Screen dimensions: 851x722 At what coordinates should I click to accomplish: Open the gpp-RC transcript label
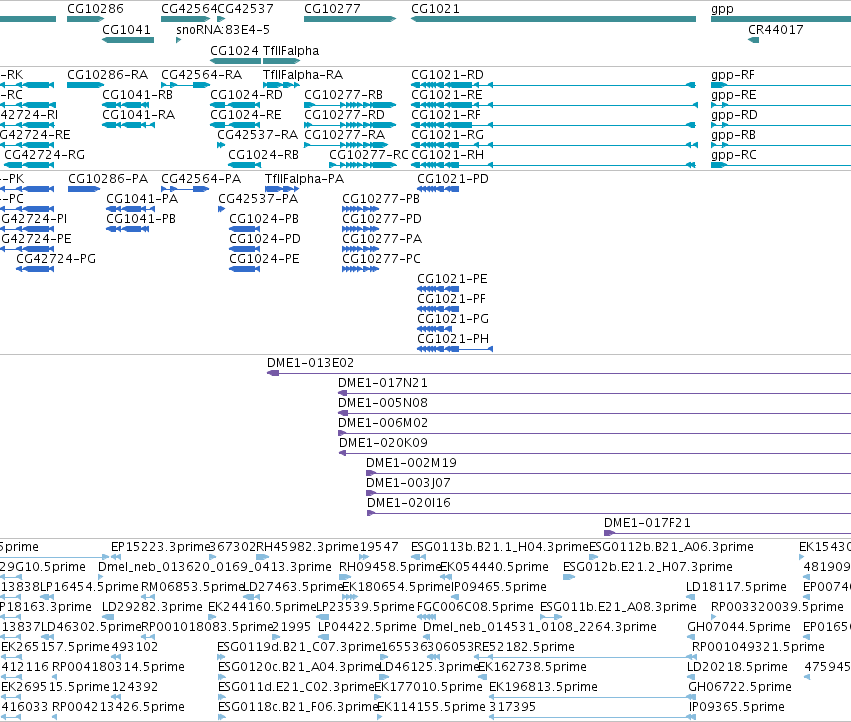pyautogui.click(x=734, y=156)
